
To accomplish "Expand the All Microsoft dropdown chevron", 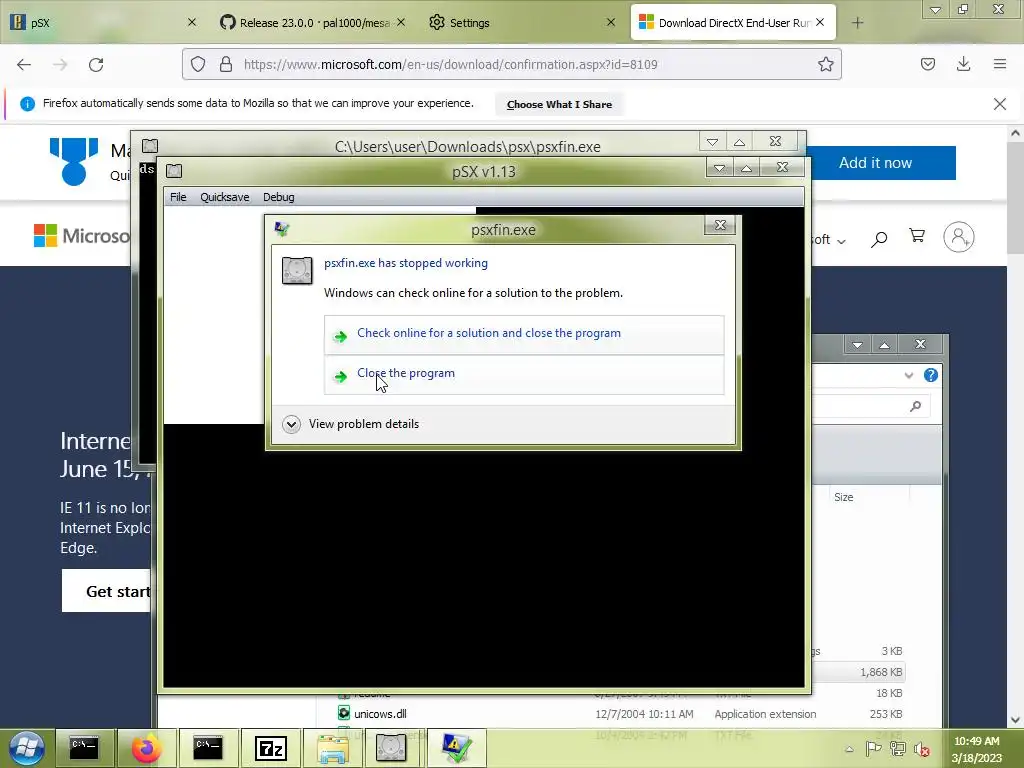I will pos(841,242).
